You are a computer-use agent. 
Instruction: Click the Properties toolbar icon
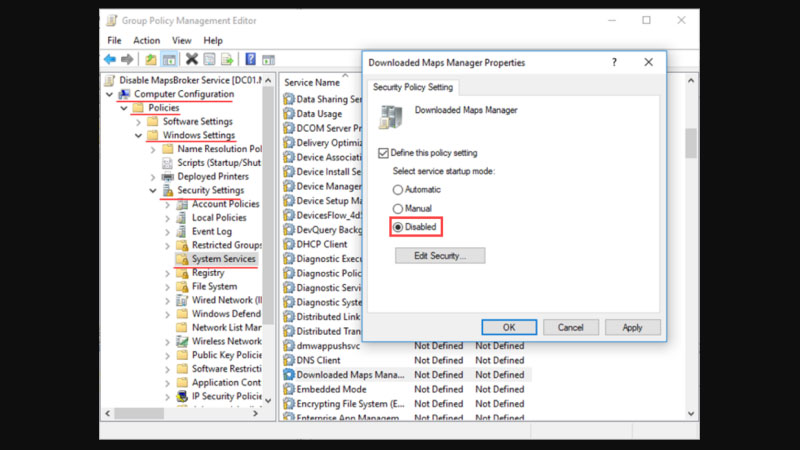coord(209,60)
